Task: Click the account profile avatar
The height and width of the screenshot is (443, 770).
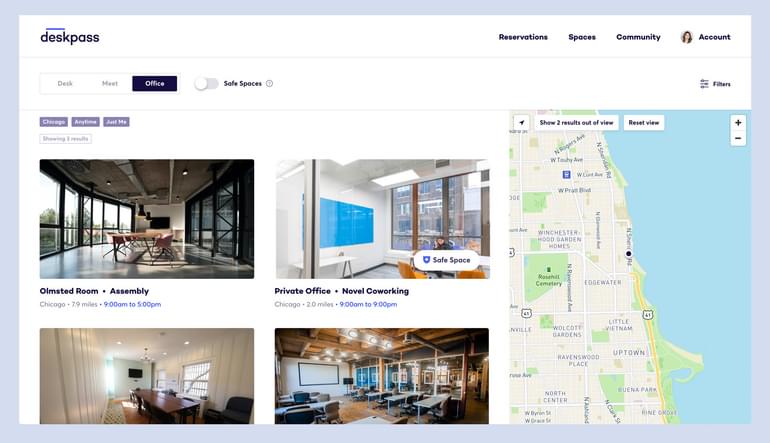Action: click(687, 37)
